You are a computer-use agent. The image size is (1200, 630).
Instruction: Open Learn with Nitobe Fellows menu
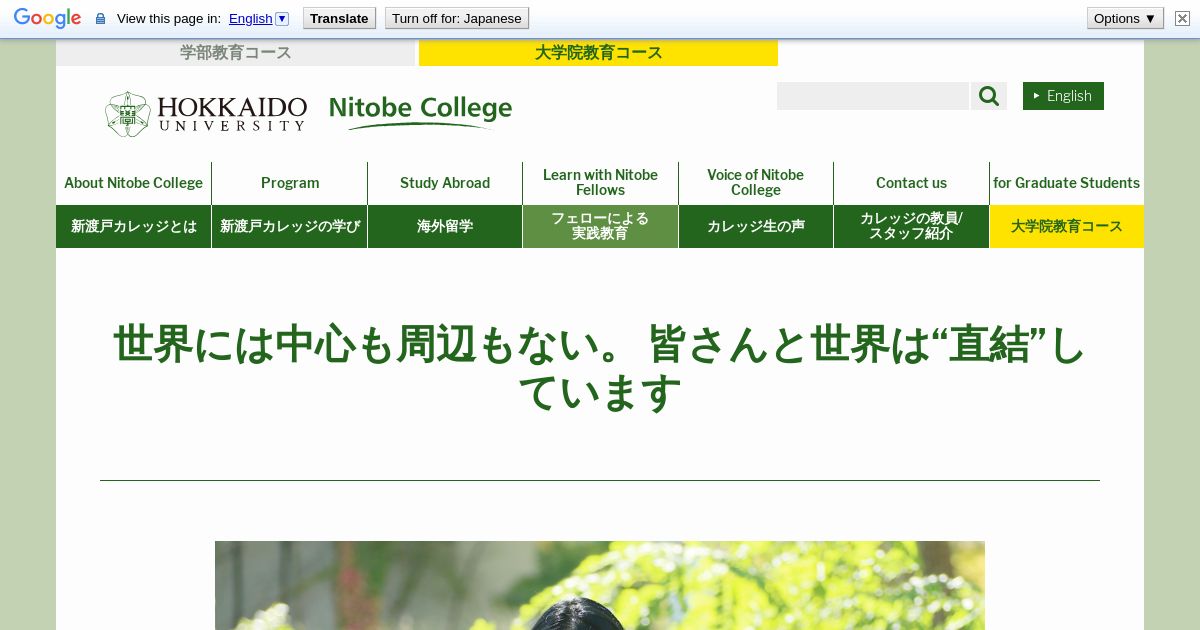[600, 183]
